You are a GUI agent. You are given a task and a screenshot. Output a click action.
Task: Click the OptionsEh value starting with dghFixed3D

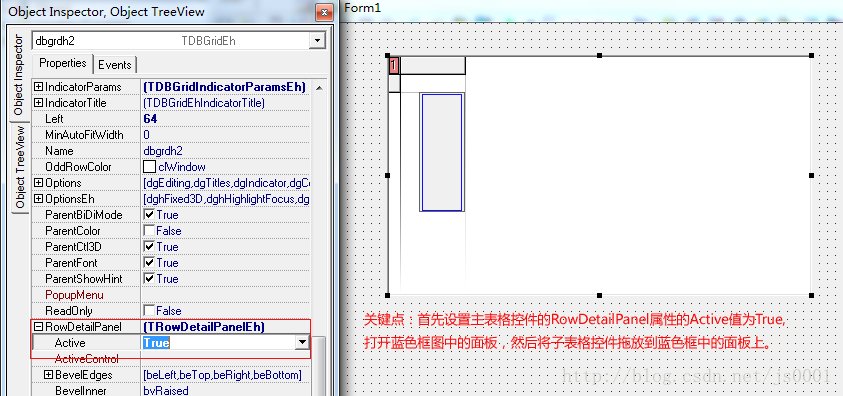[226, 199]
